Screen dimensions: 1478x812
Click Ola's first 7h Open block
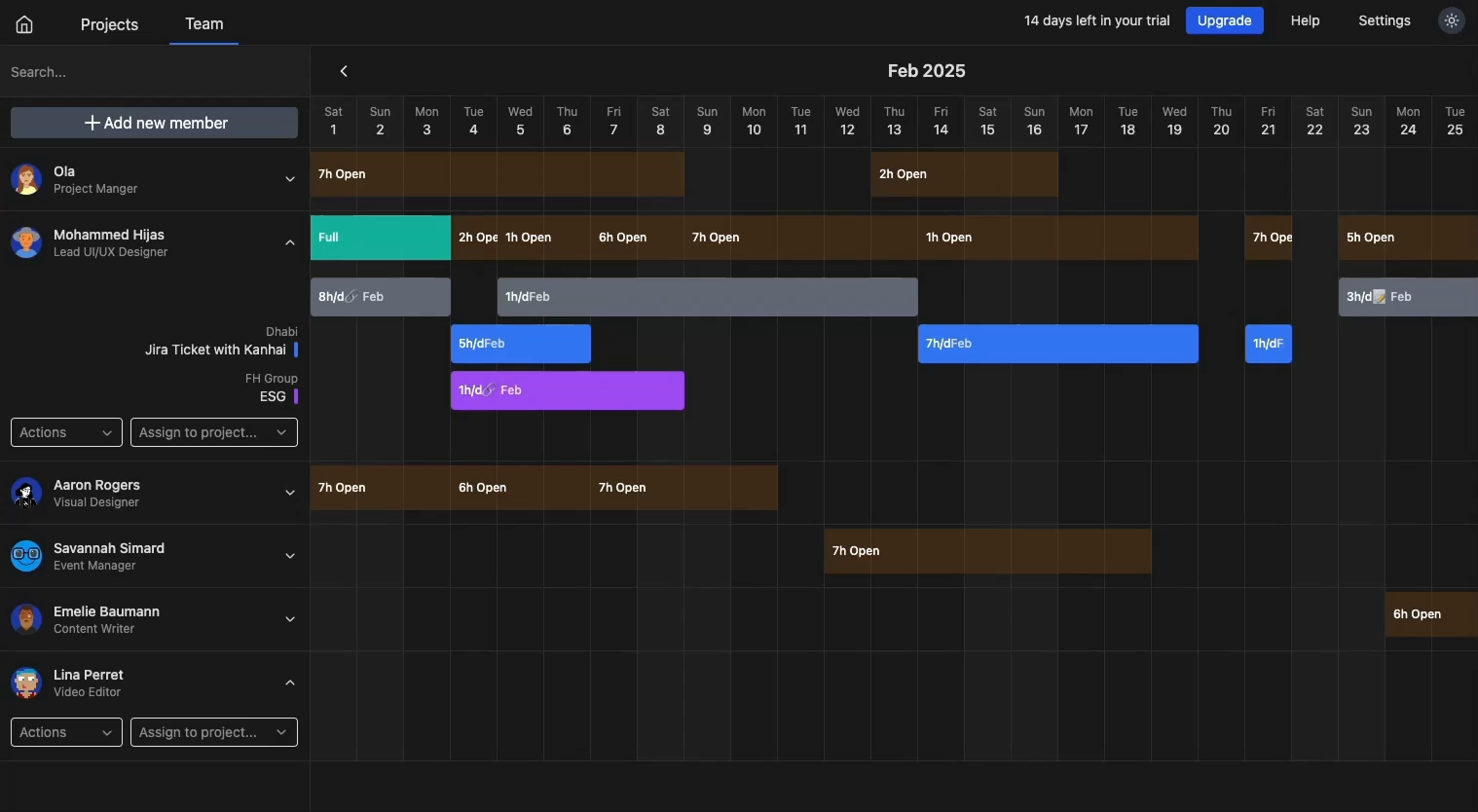498,174
